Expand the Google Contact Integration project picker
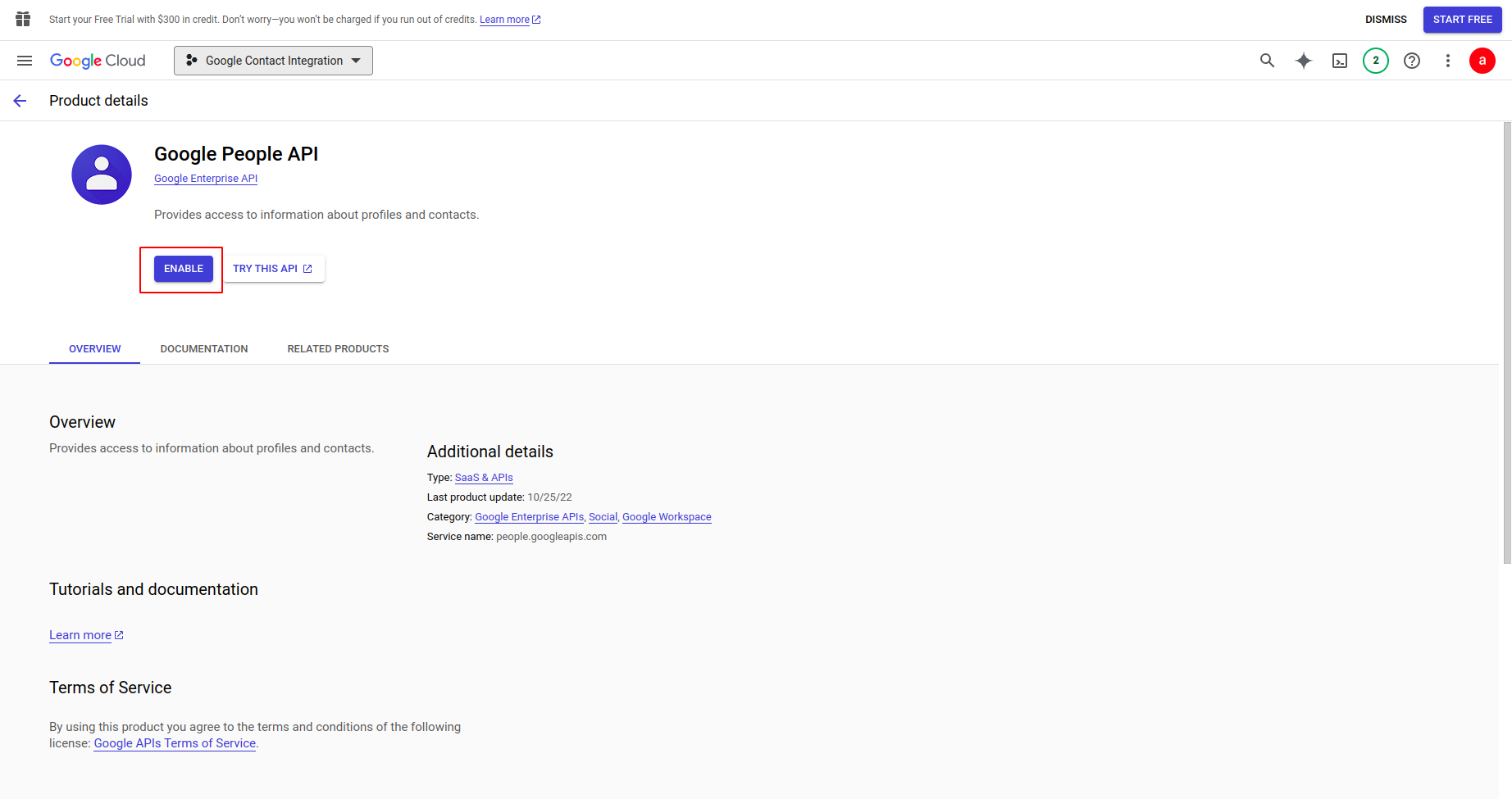Viewport: 1512px width, 799px height. pyautogui.click(x=273, y=61)
